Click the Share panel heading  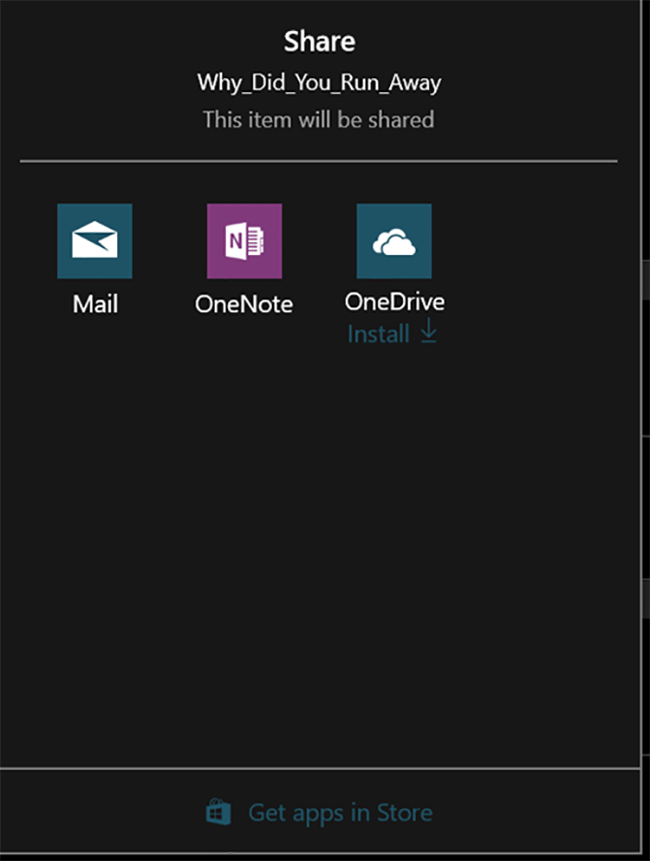point(319,41)
